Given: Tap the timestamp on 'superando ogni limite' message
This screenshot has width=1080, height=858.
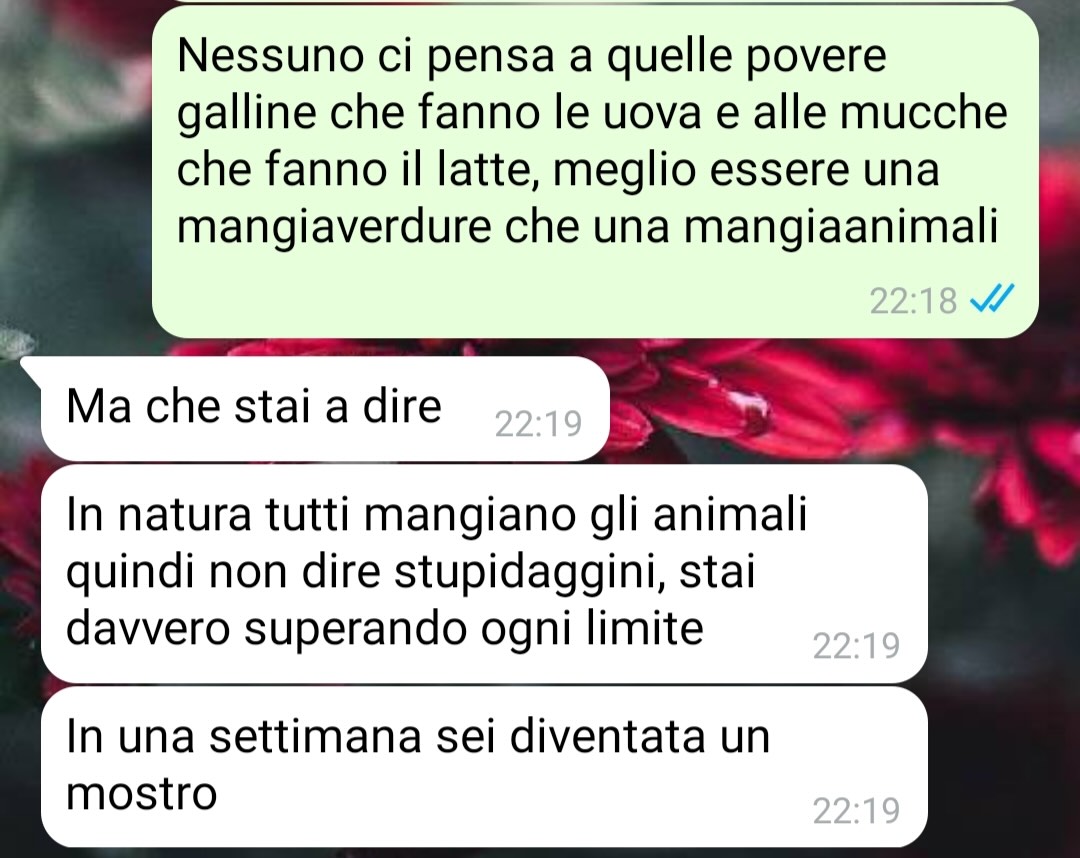Looking at the screenshot, I should [x=856, y=646].
